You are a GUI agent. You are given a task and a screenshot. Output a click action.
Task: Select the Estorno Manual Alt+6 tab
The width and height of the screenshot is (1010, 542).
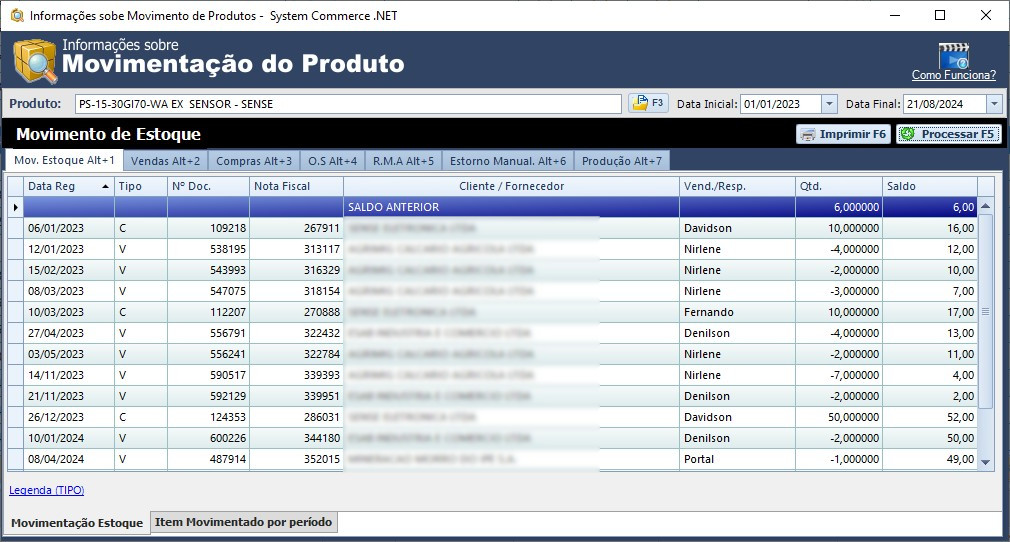[x=507, y=161]
